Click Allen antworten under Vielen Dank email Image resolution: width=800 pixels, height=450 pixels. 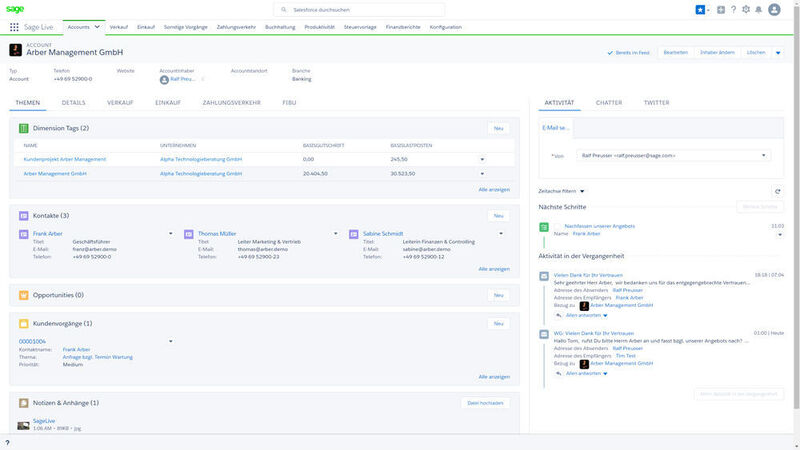pos(583,315)
